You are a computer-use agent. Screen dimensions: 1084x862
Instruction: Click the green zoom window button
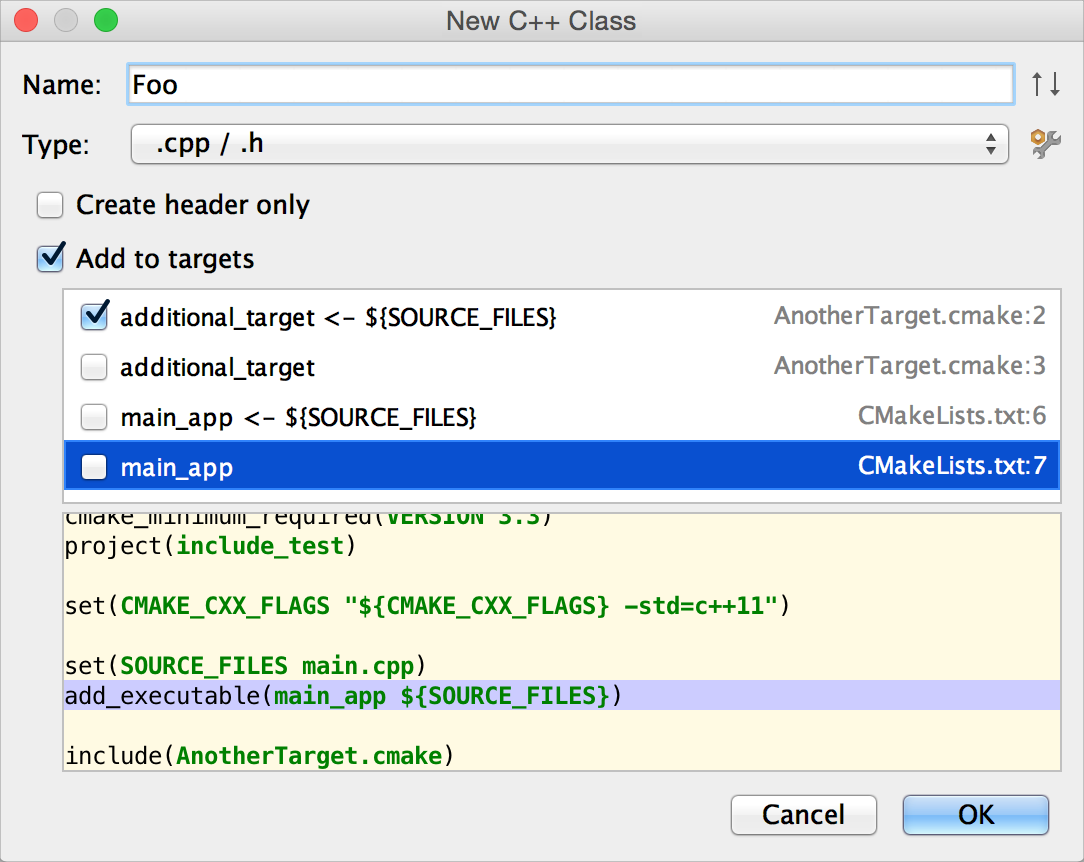106,20
